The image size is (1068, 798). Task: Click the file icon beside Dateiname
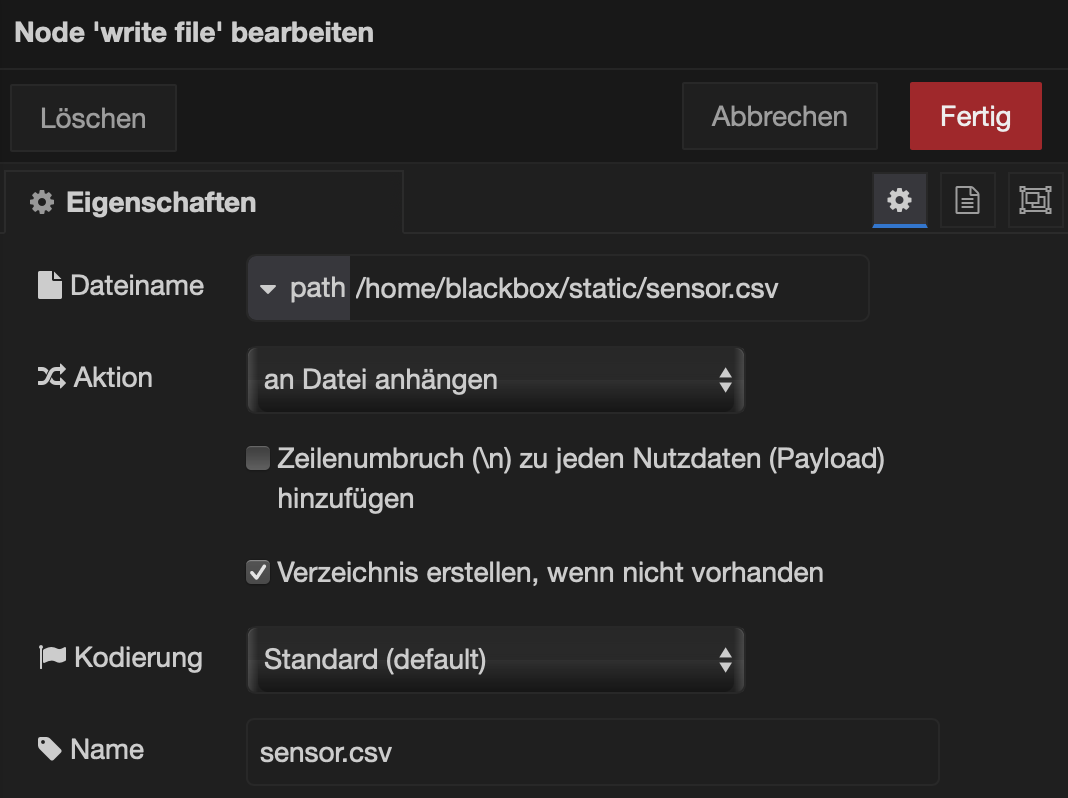[x=49, y=286]
